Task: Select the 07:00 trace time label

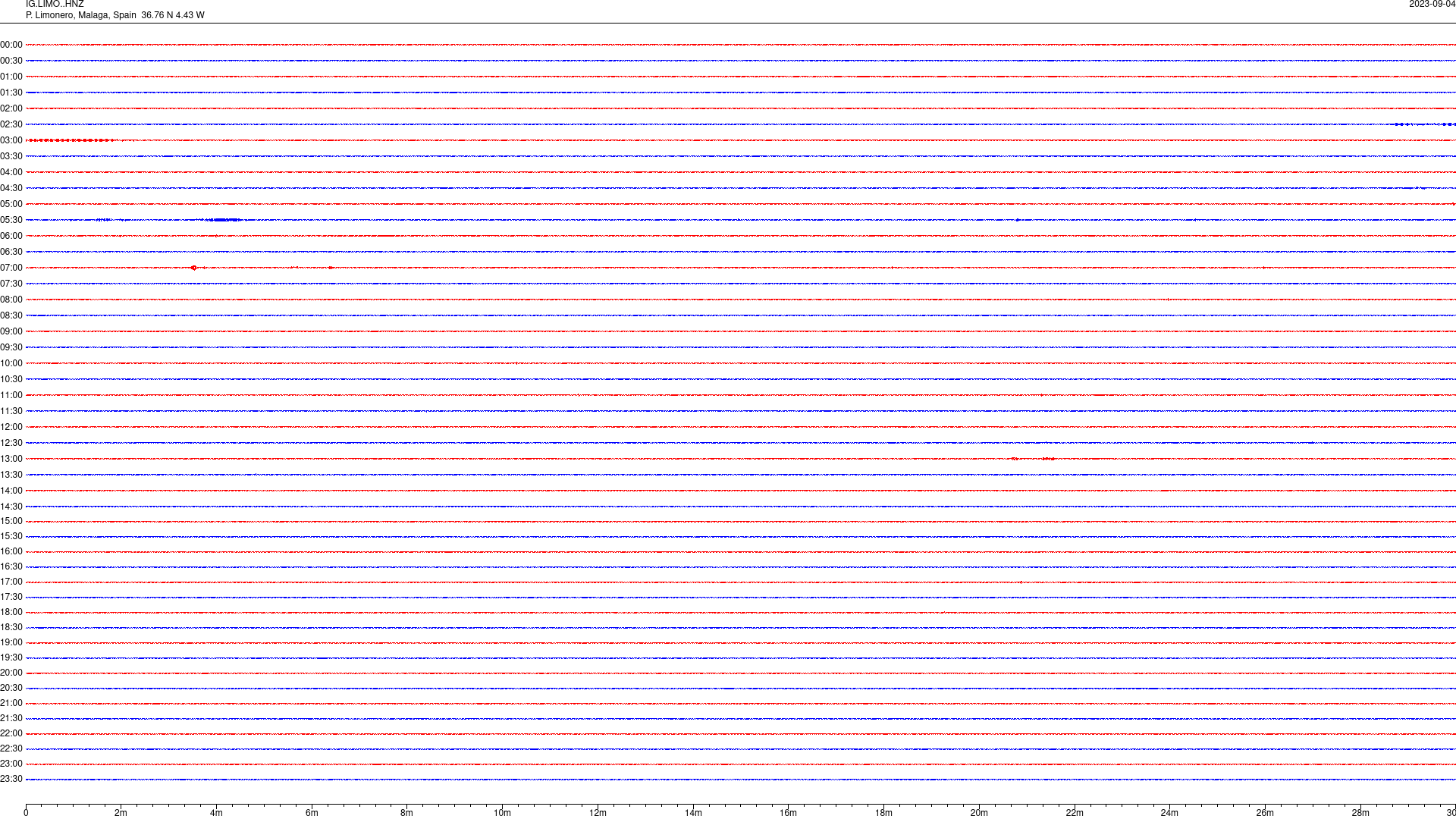Action: coord(11,268)
